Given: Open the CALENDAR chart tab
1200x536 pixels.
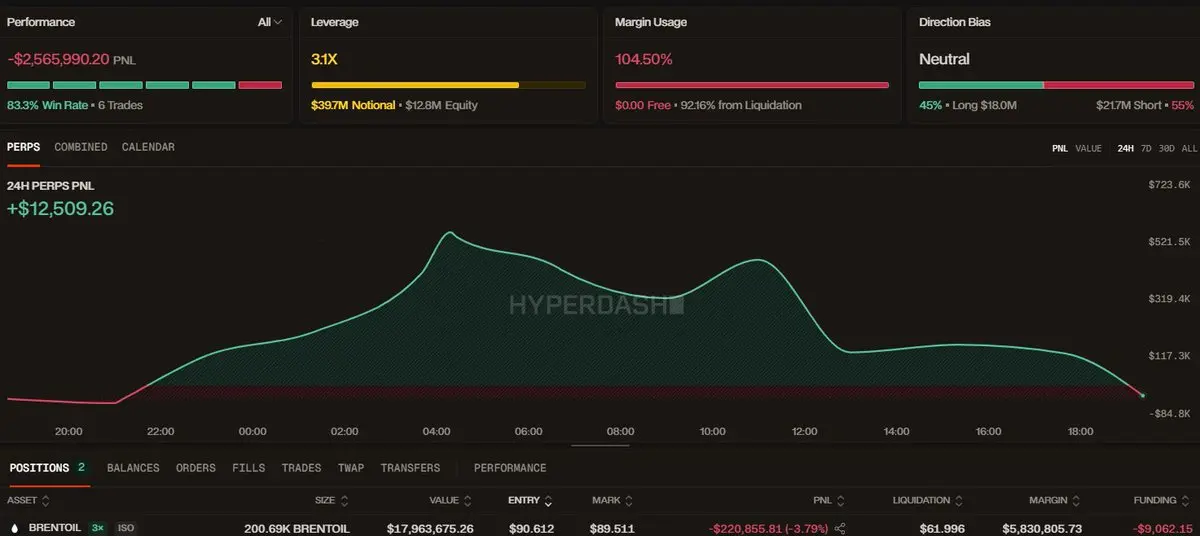Looking at the screenshot, I should pyautogui.click(x=148, y=147).
